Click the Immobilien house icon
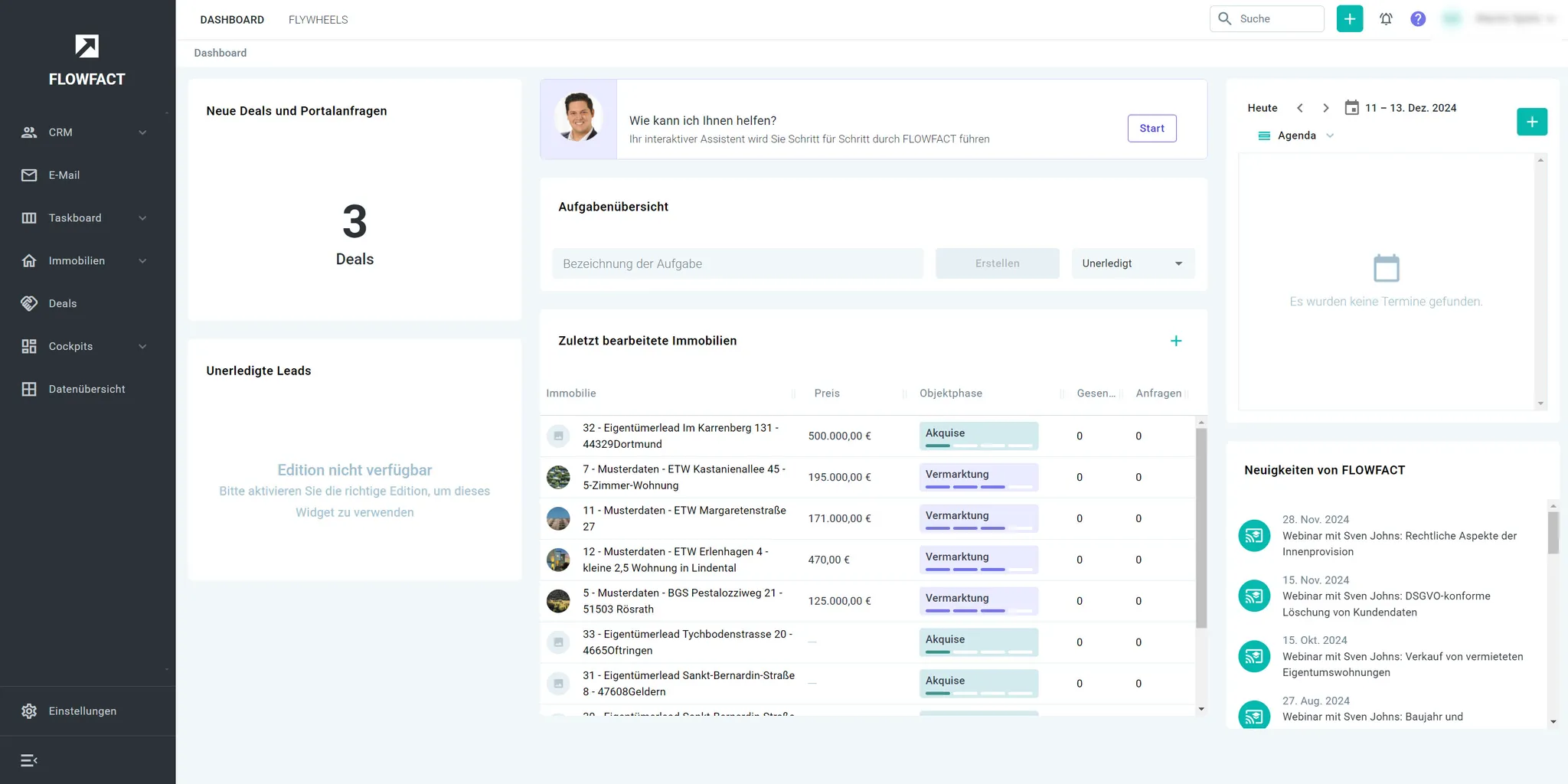The height and width of the screenshot is (784, 1568). [29, 261]
